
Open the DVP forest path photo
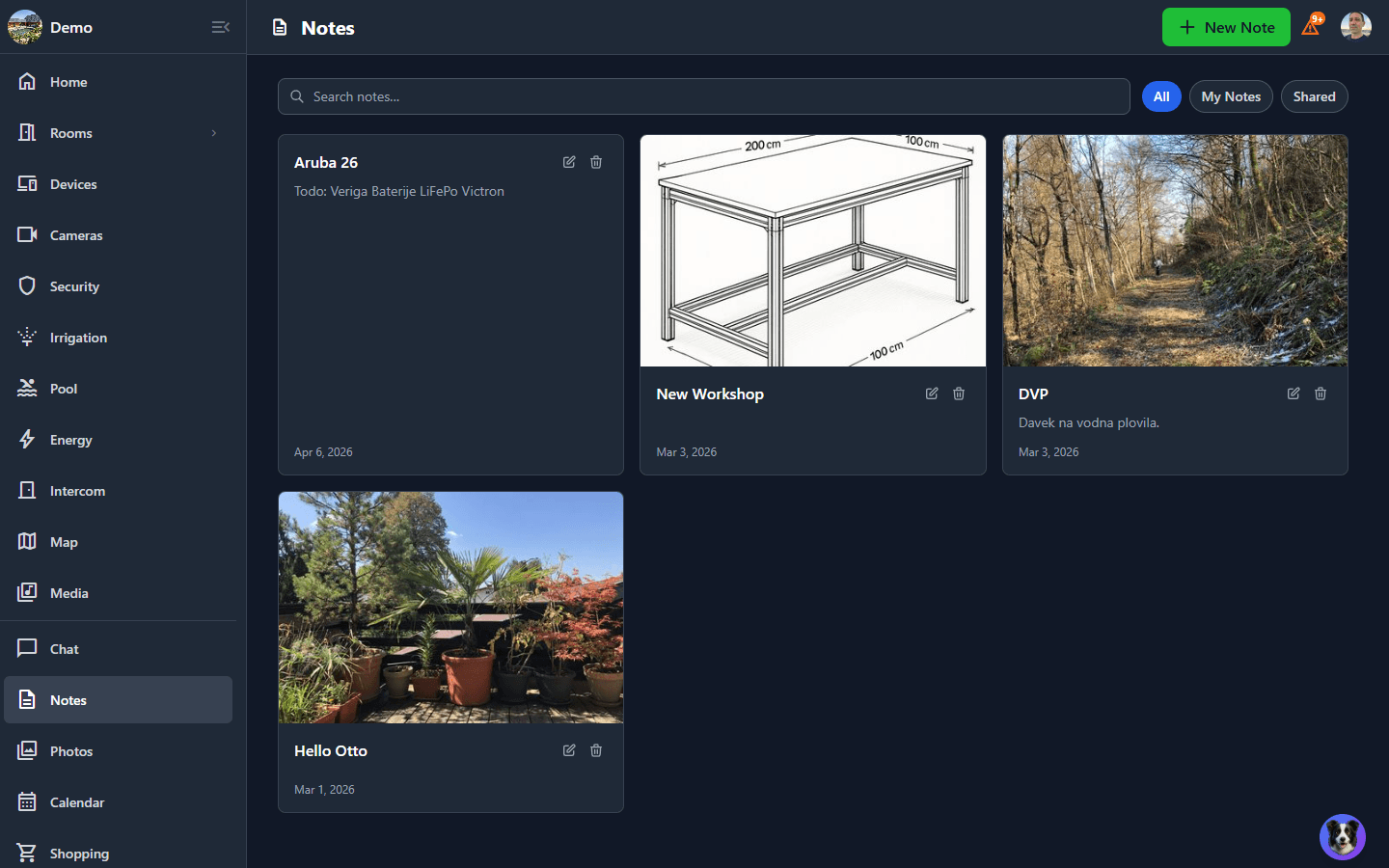[1175, 251]
